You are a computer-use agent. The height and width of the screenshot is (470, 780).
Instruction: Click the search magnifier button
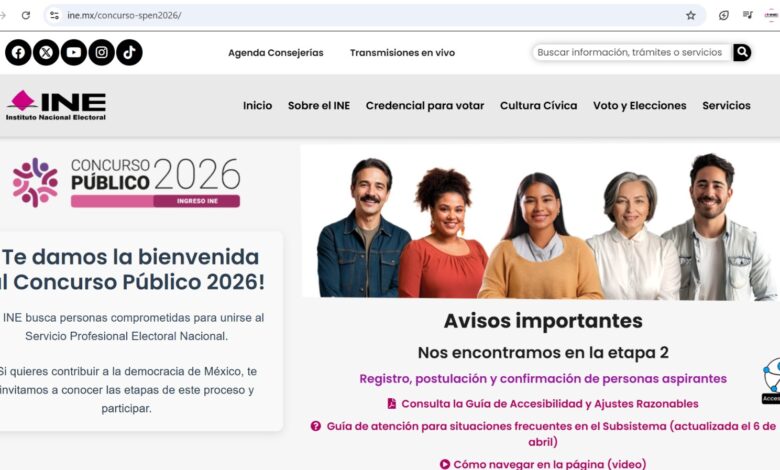[742, 52]
